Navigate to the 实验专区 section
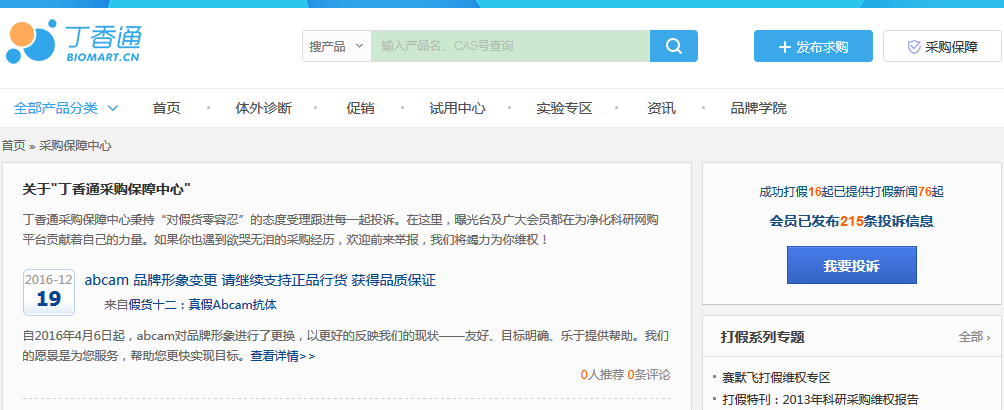This screenshot has width=1004, height=410. coord(564,108)
